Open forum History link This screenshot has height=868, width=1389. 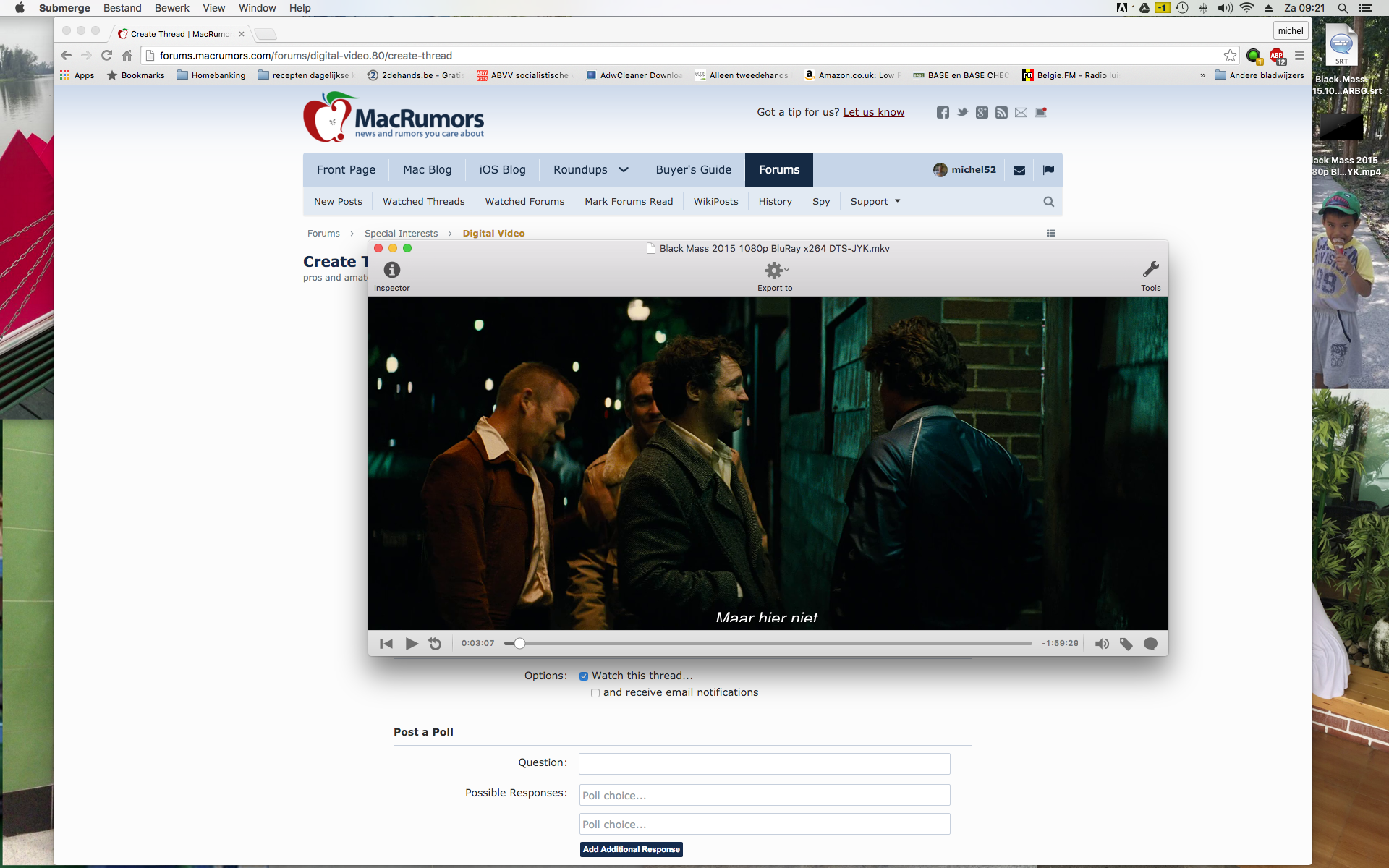(775, 201)
